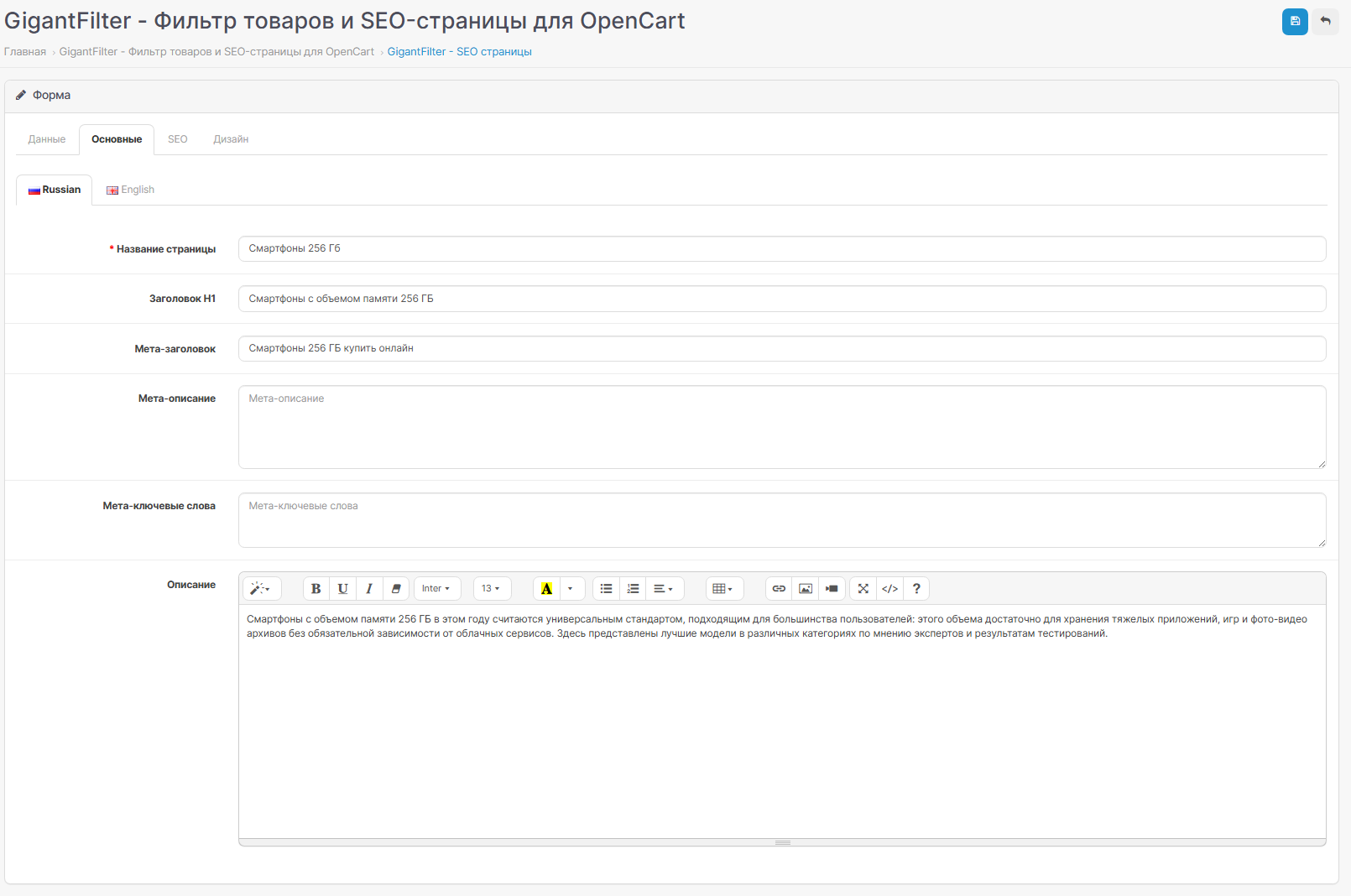
Task: Click the English flag icon
Action: click(112, 190)
